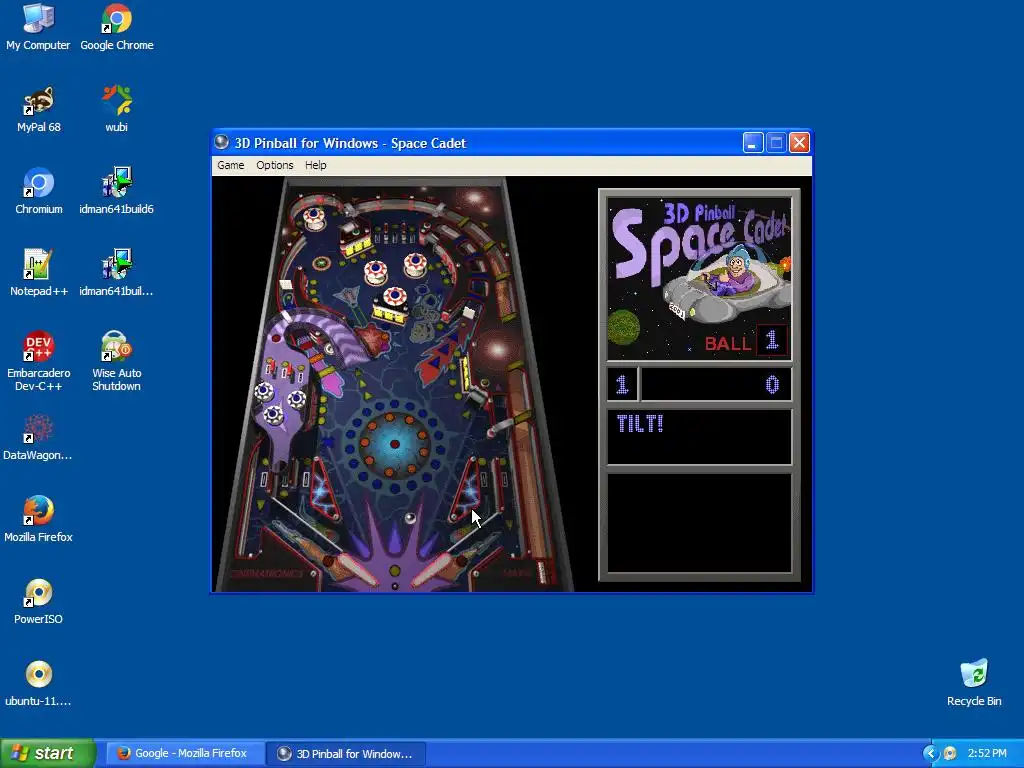Switch to Google - Mozilla Firefox taskbar item

pos(184,753)
